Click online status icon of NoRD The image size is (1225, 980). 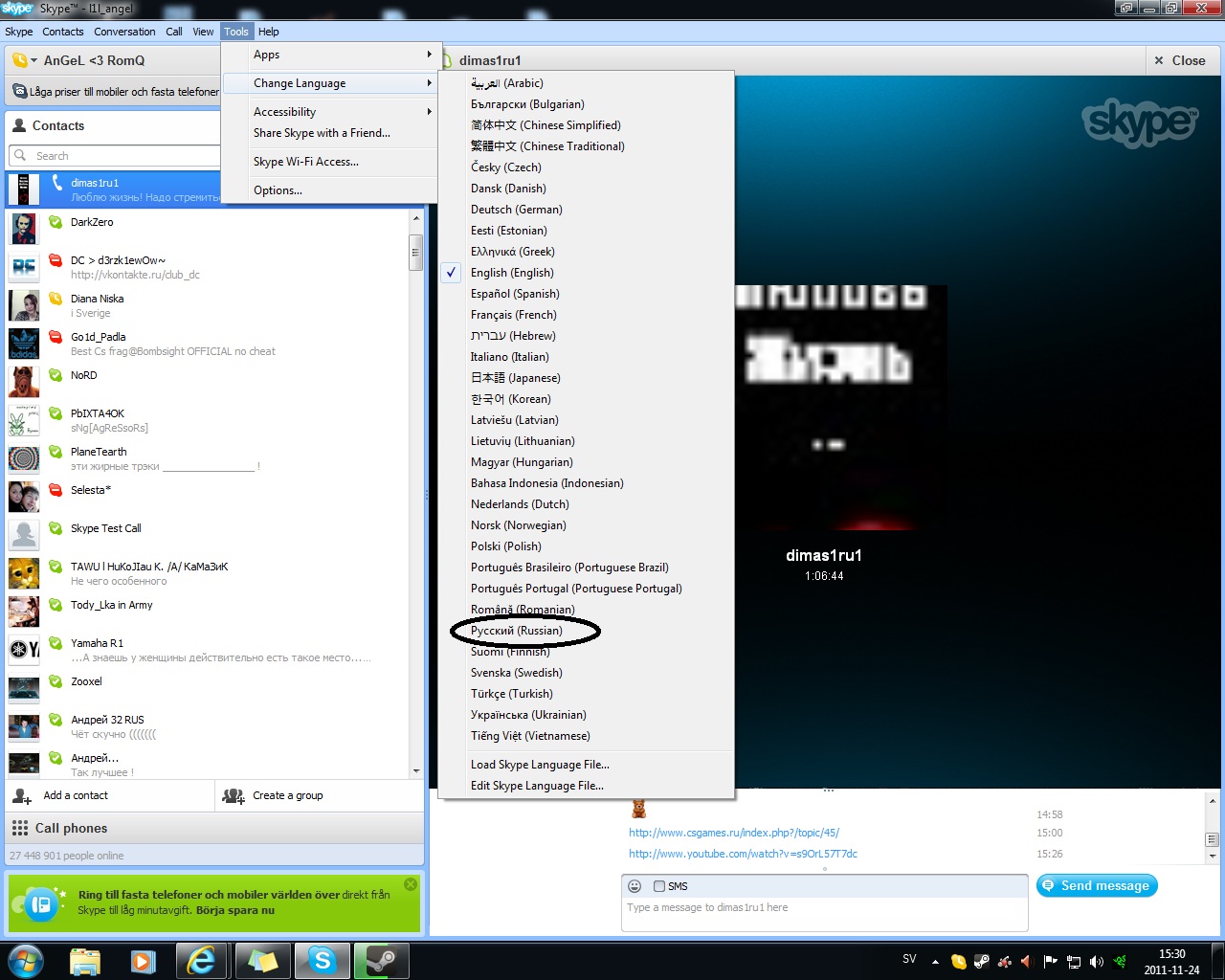pyautogui.click(x=56, y=375)
